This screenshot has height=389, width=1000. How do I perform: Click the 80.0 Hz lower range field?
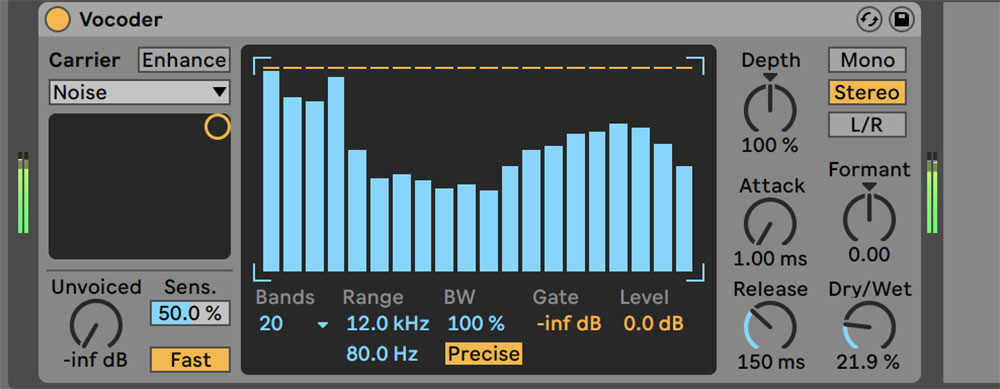[382, 353]
